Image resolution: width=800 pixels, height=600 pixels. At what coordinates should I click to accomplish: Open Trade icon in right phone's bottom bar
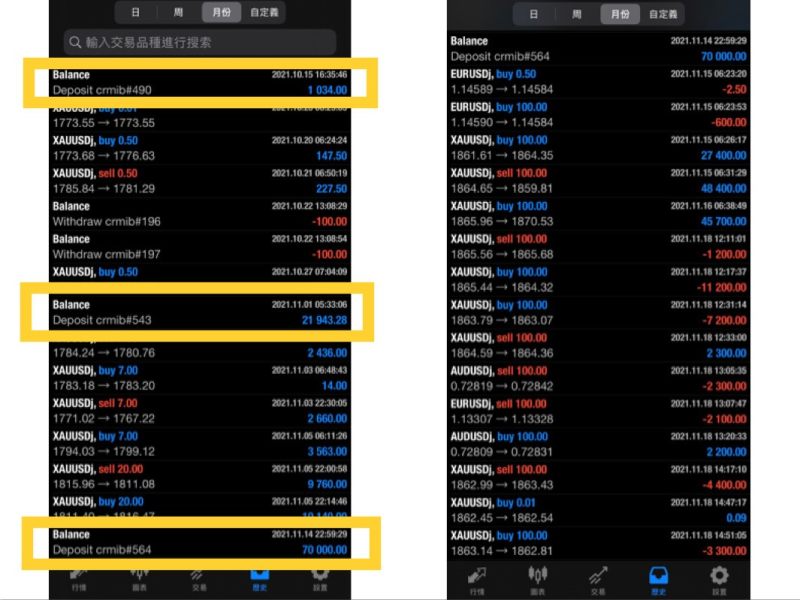click(598, 580)
